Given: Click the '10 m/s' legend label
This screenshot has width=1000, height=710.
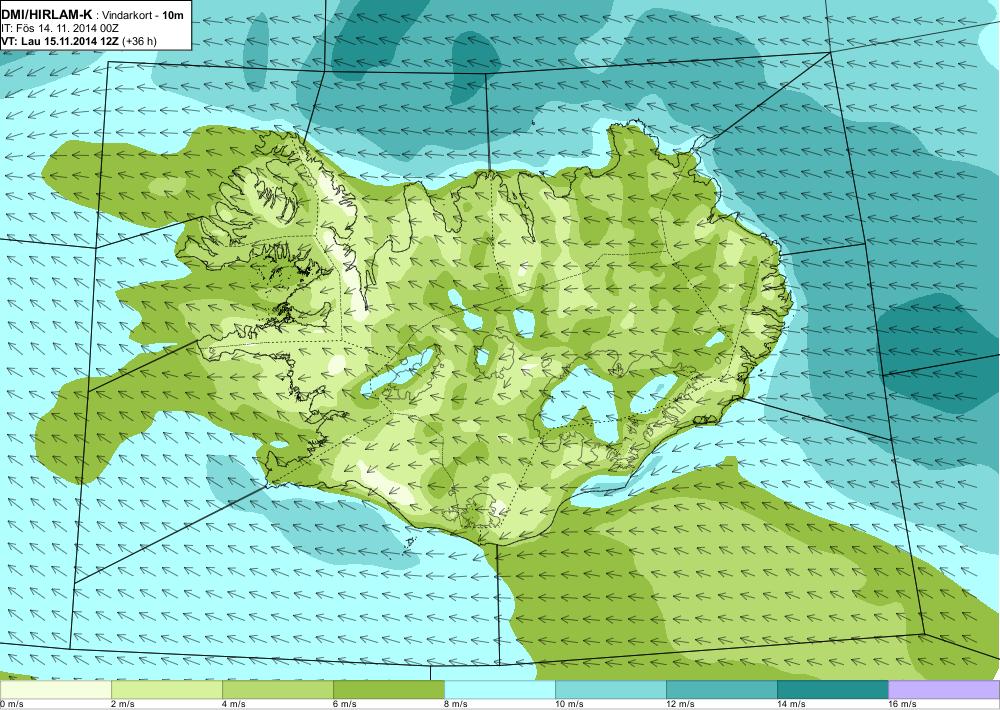Looking at the screenshot, I should pos(569,704).
